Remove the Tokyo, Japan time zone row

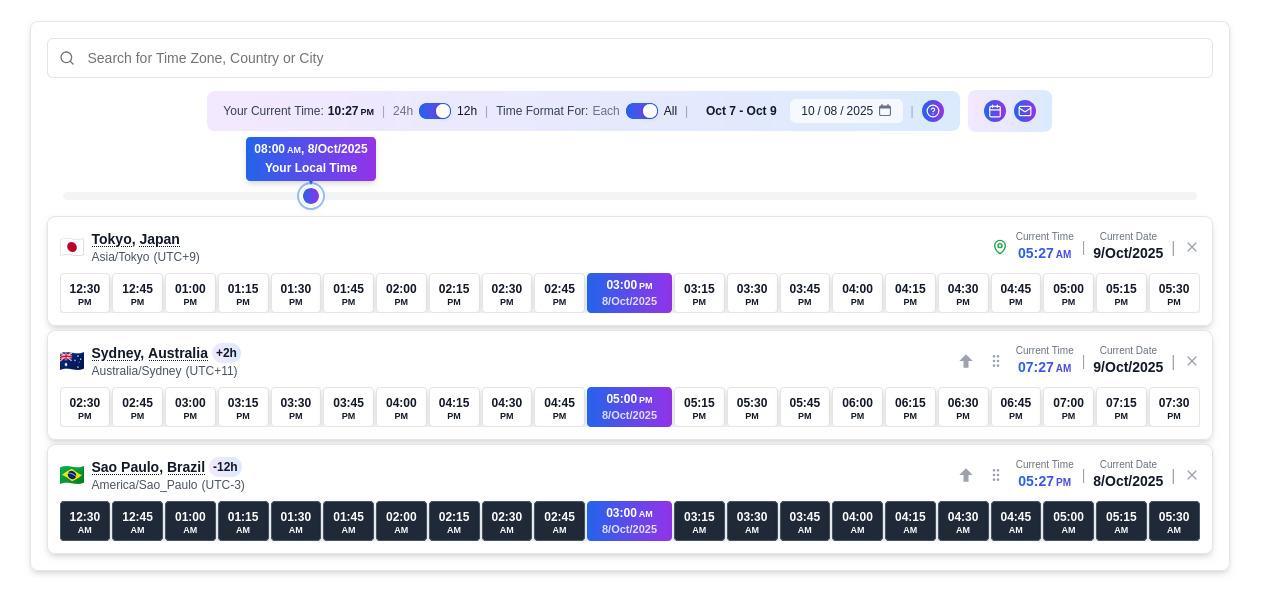(1191, 247)
